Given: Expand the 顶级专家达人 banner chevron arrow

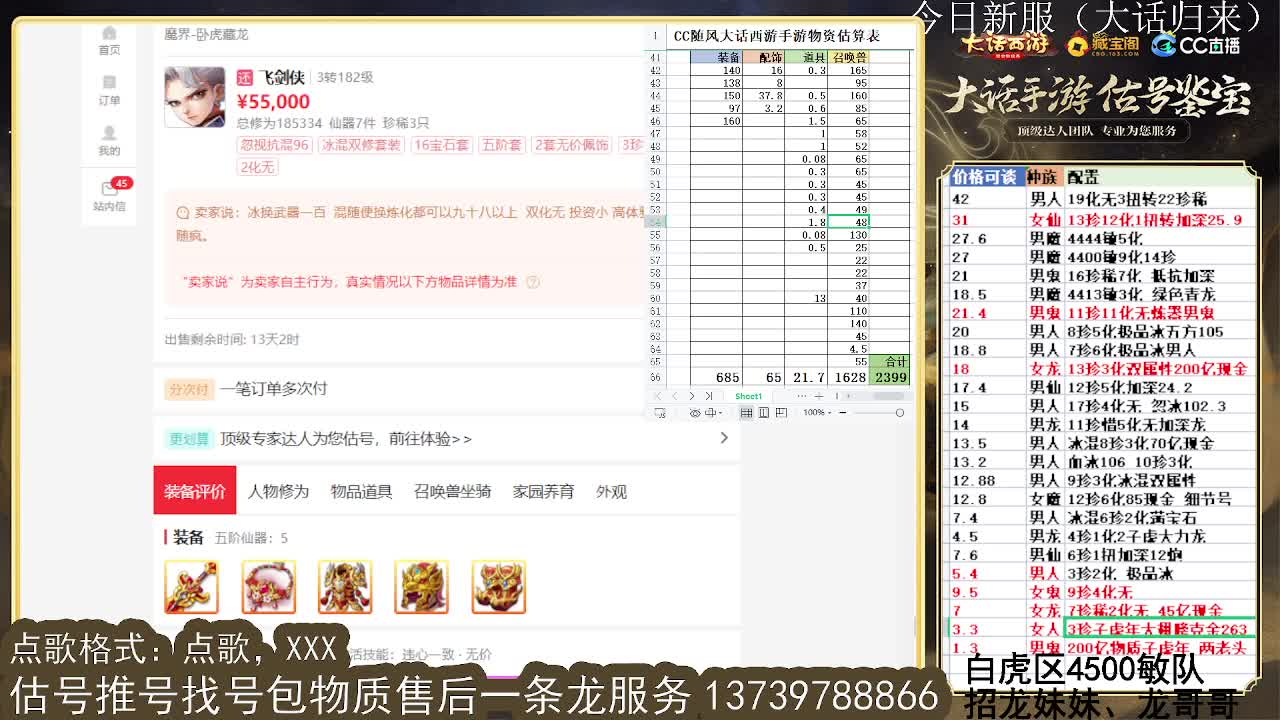Looking at the screenshot, I should [x=724, y=438].
